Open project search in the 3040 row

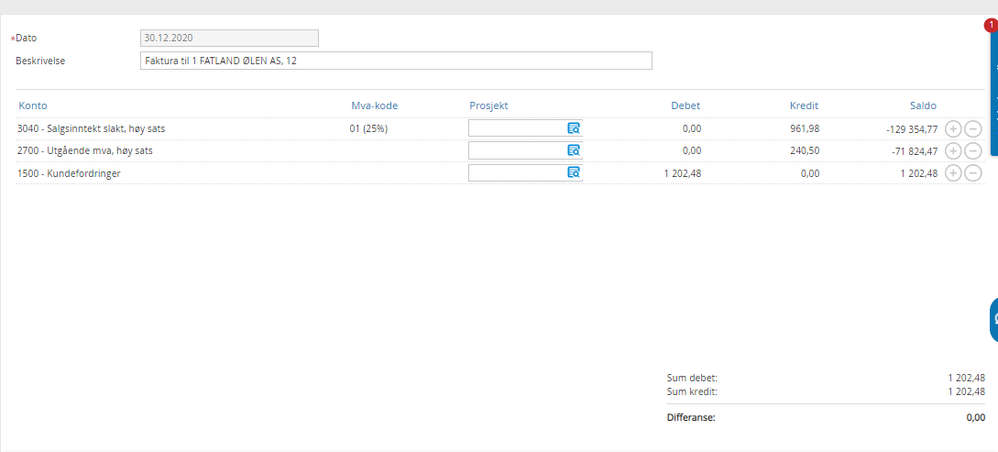coord(573,128)
